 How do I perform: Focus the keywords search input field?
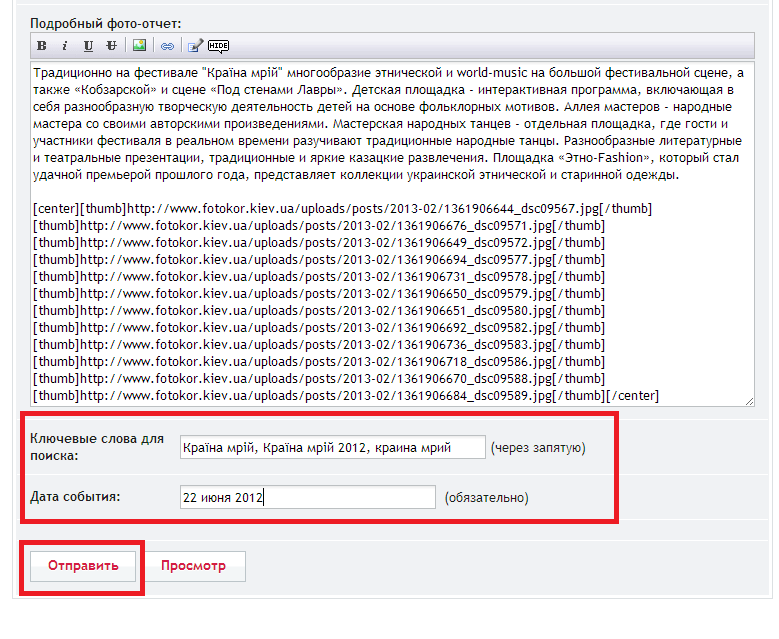(x=331, y=447)
